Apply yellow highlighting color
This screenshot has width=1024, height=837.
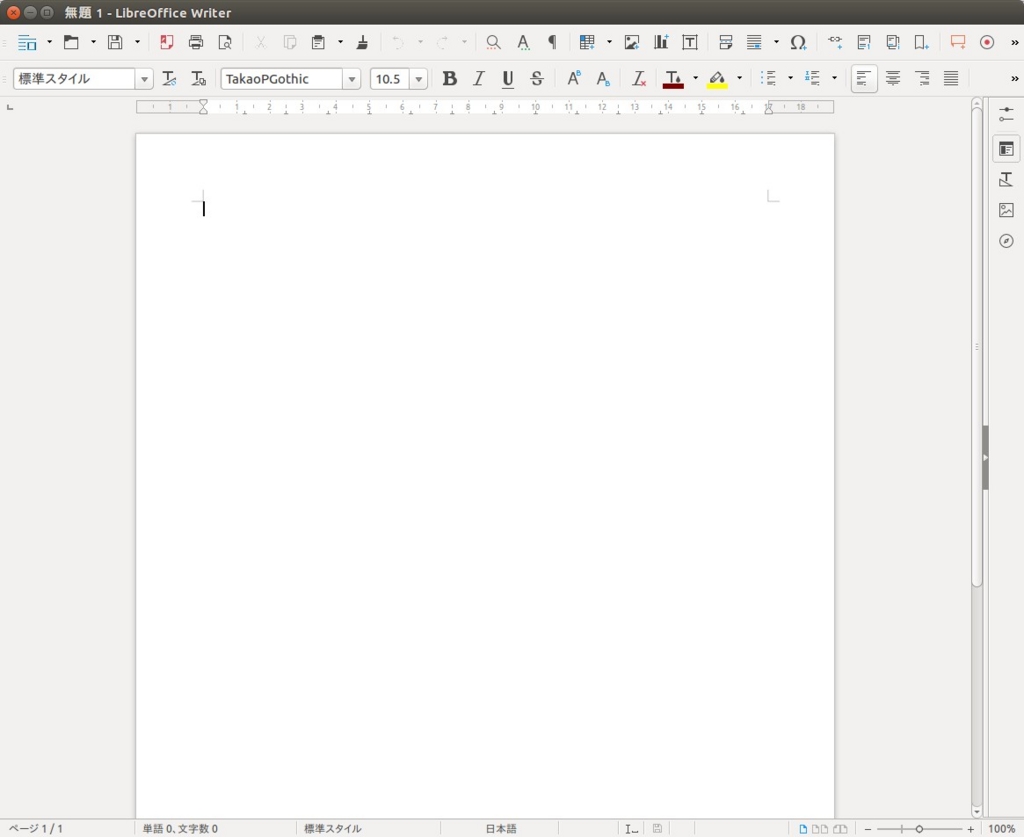click(x=717, y=79)
